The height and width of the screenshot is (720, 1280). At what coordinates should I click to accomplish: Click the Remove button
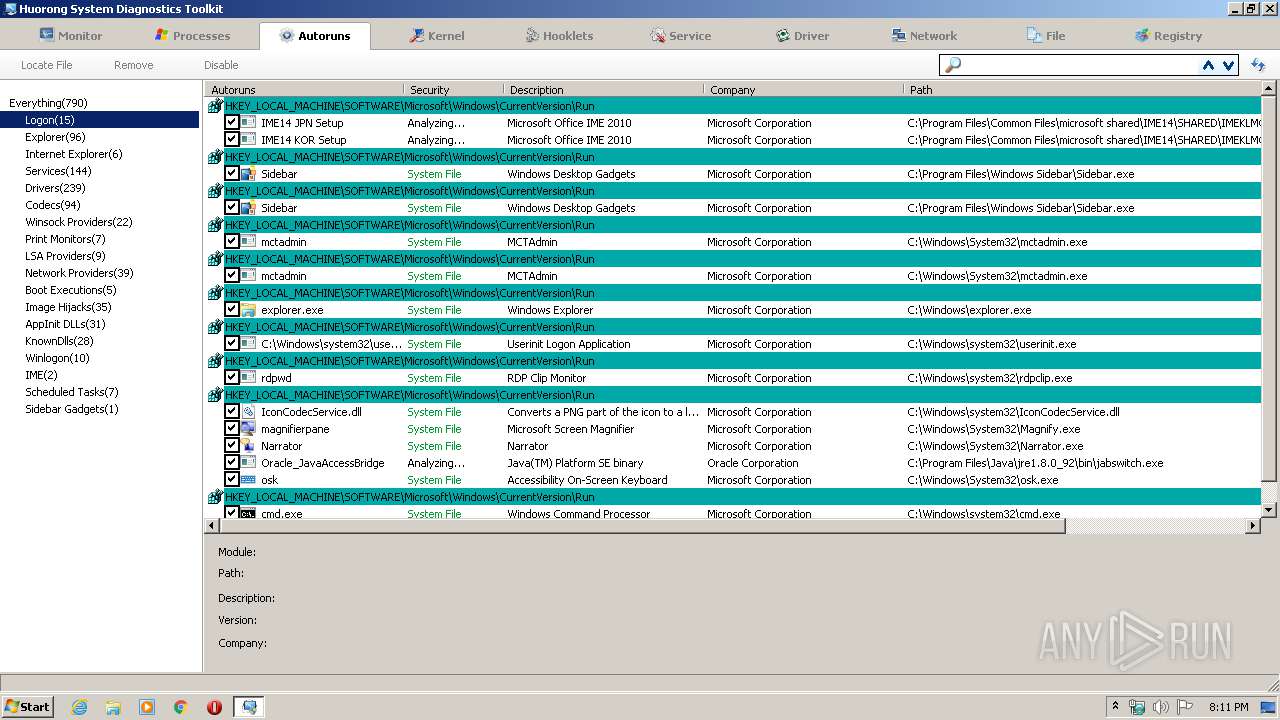133,65
